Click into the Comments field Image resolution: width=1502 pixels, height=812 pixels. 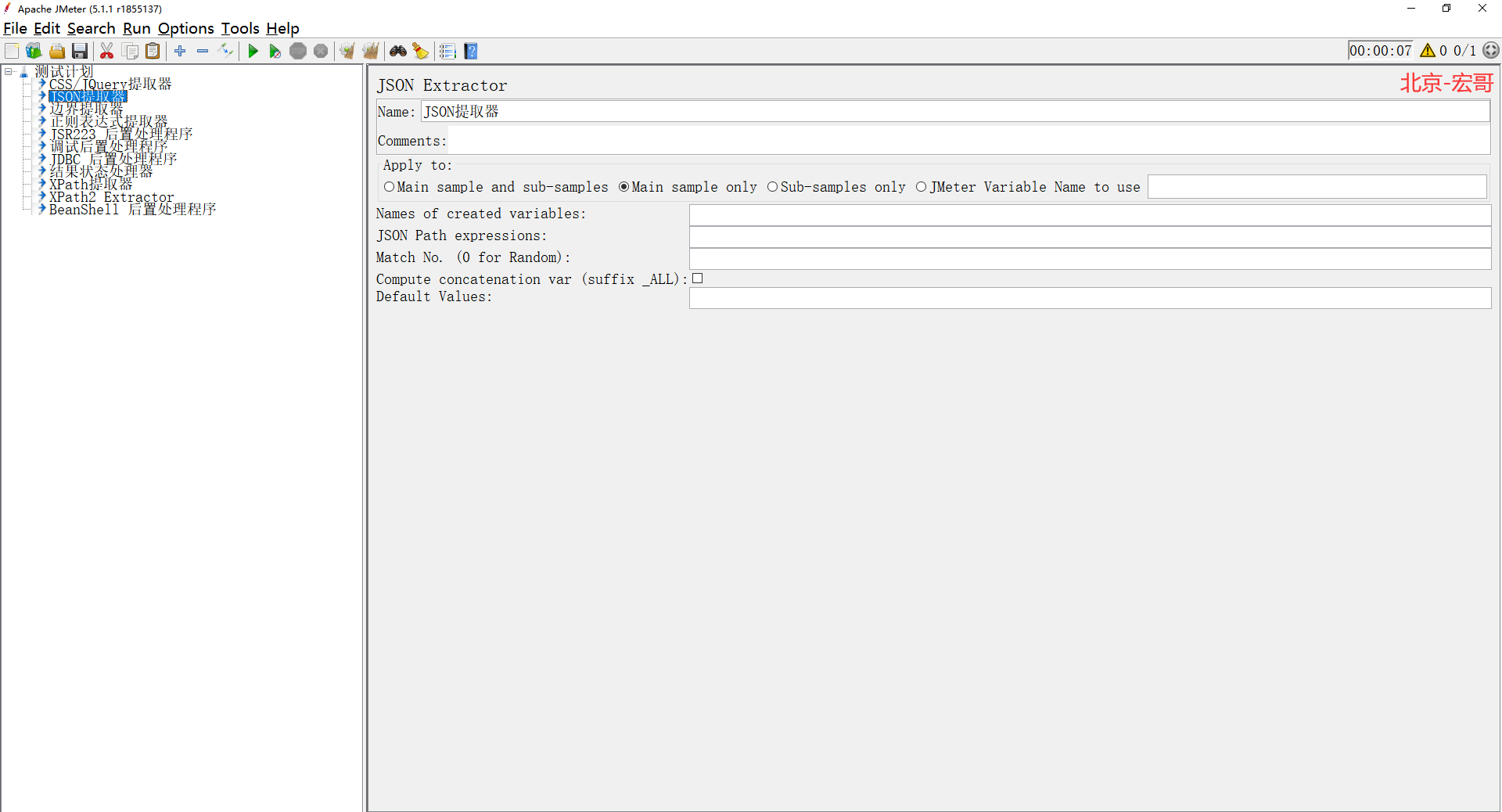968,141
